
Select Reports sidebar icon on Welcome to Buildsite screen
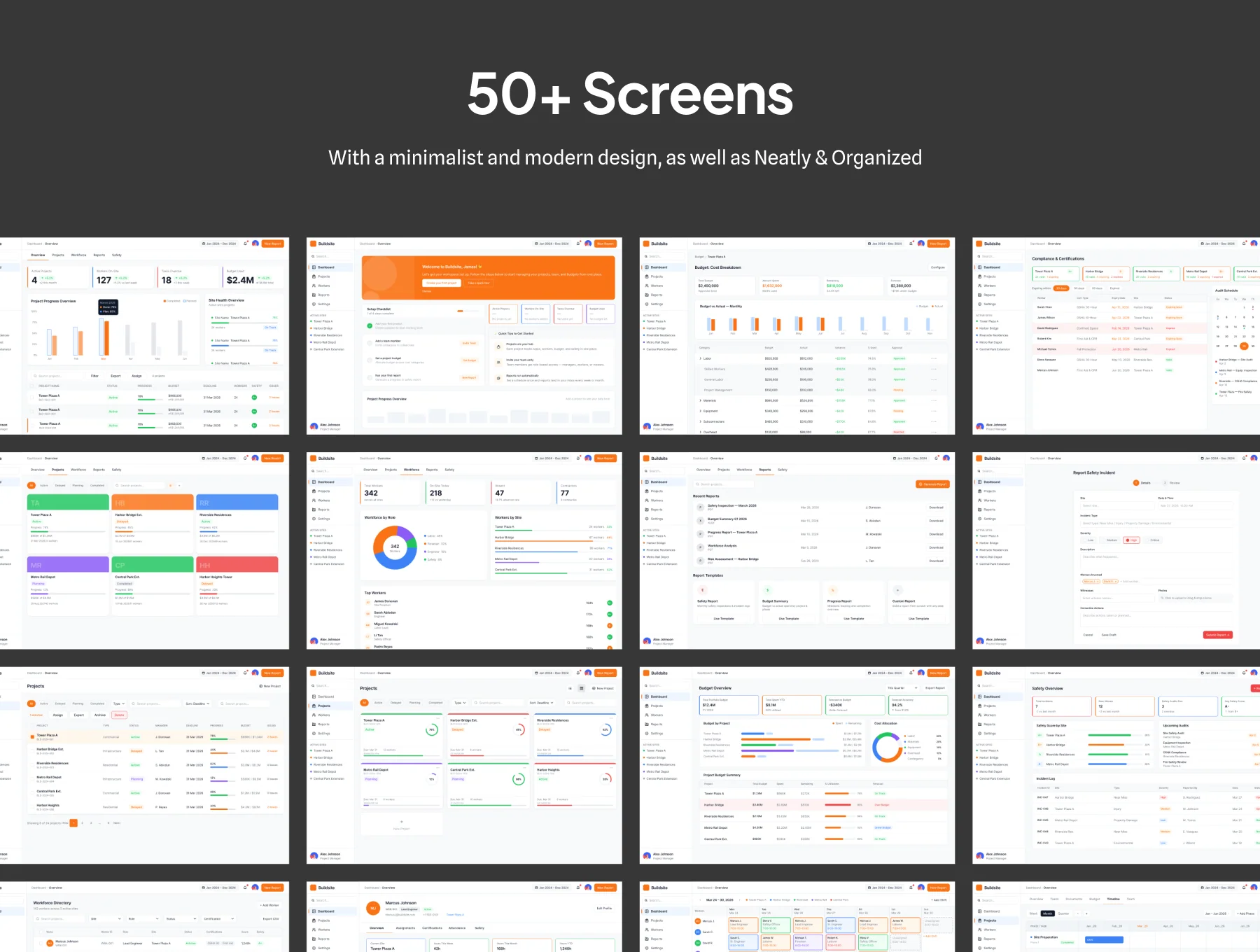click(314, 295)
